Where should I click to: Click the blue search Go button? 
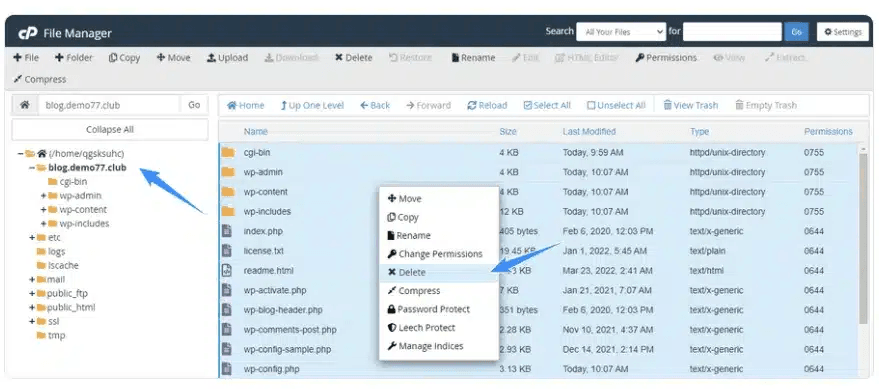[x=797, y=32]
